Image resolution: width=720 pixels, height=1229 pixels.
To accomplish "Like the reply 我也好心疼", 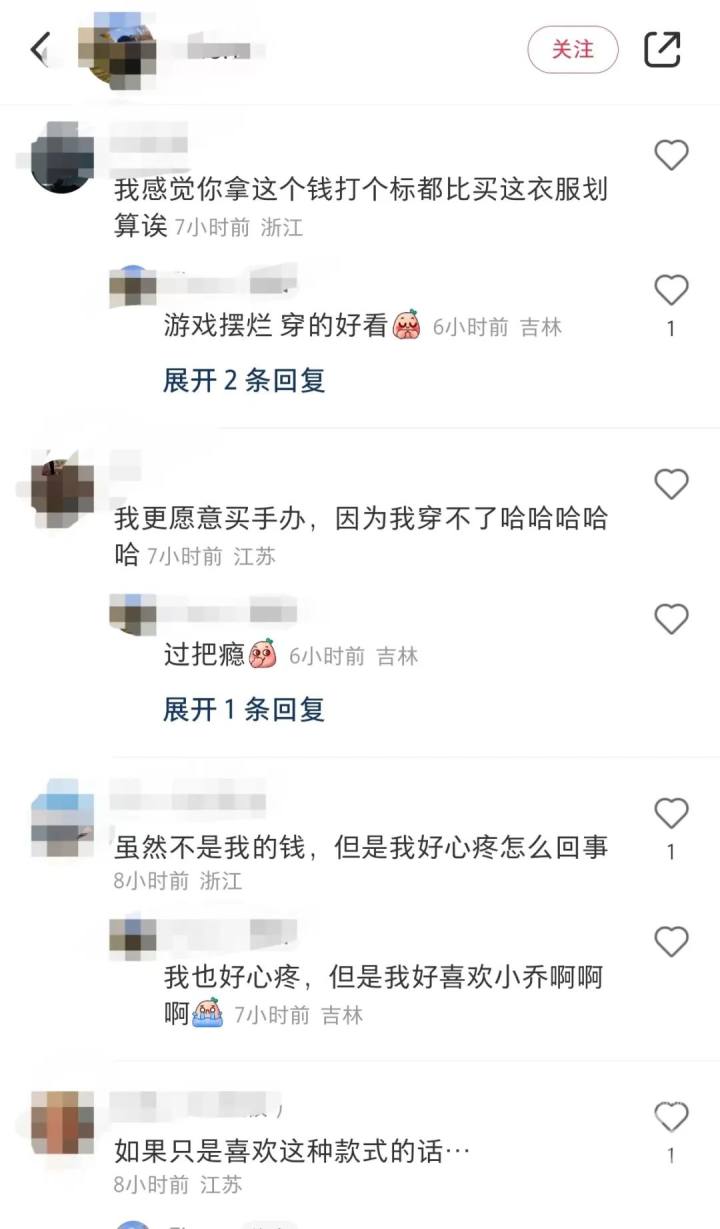I will 671,942.
